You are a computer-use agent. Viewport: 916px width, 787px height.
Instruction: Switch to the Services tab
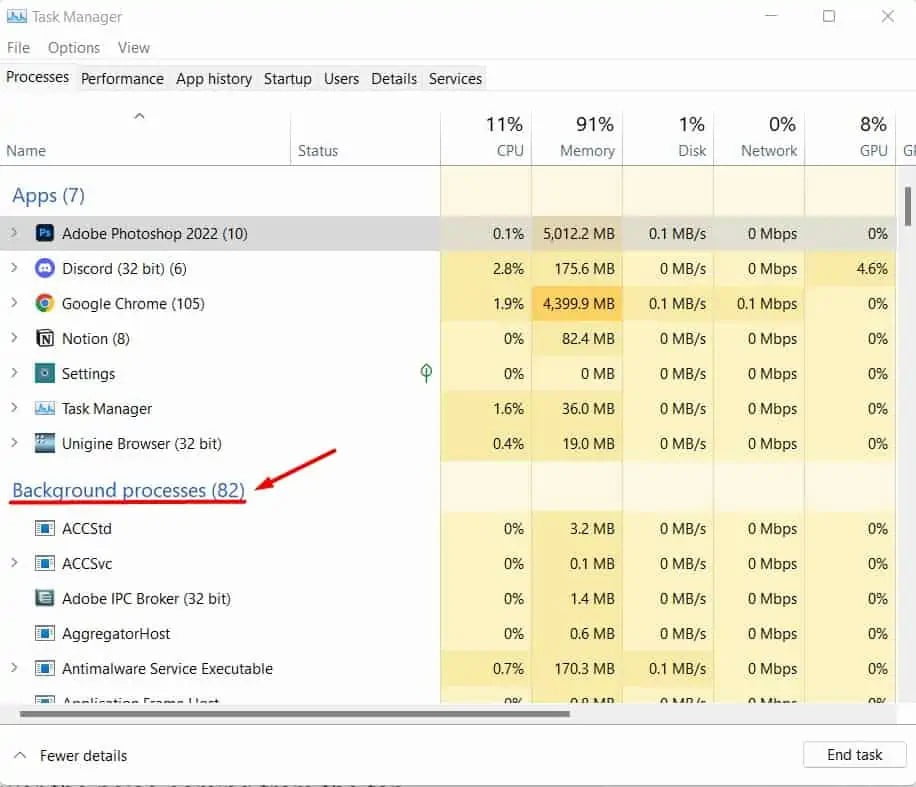point(455,78)
